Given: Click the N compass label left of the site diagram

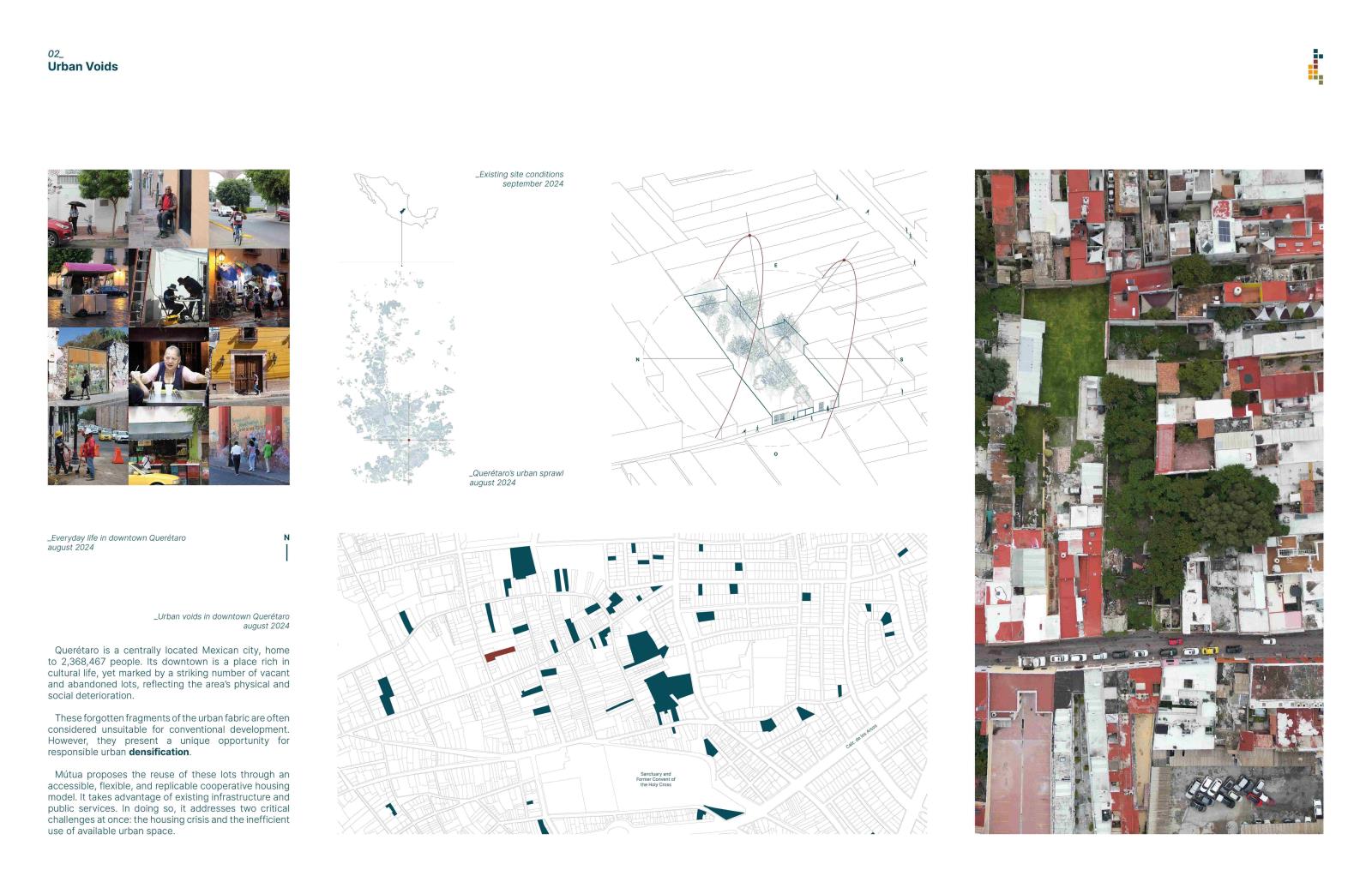Looking at the screenshot, I should coord(637,359).
